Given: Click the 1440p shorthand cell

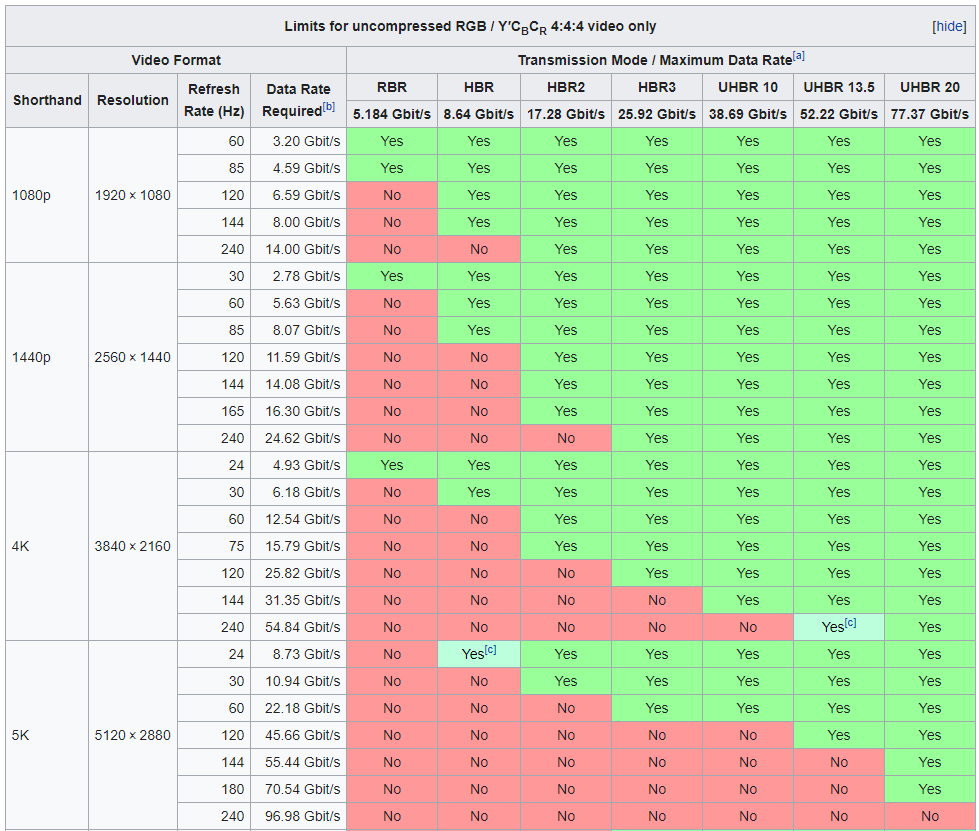Looking at the screenshot, I should tap(47, 357).
